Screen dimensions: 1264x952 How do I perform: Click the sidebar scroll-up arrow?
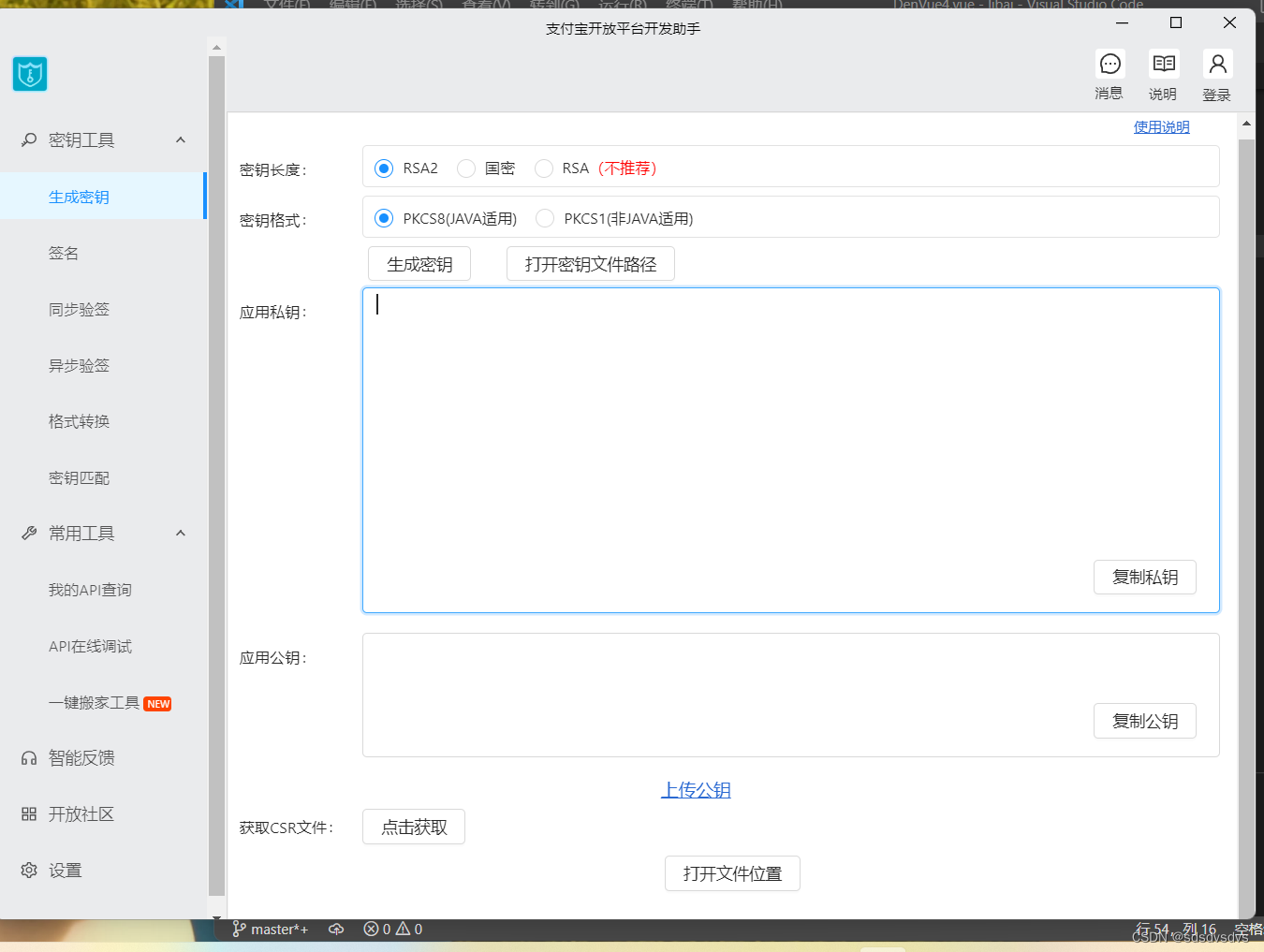pos(216,47)
